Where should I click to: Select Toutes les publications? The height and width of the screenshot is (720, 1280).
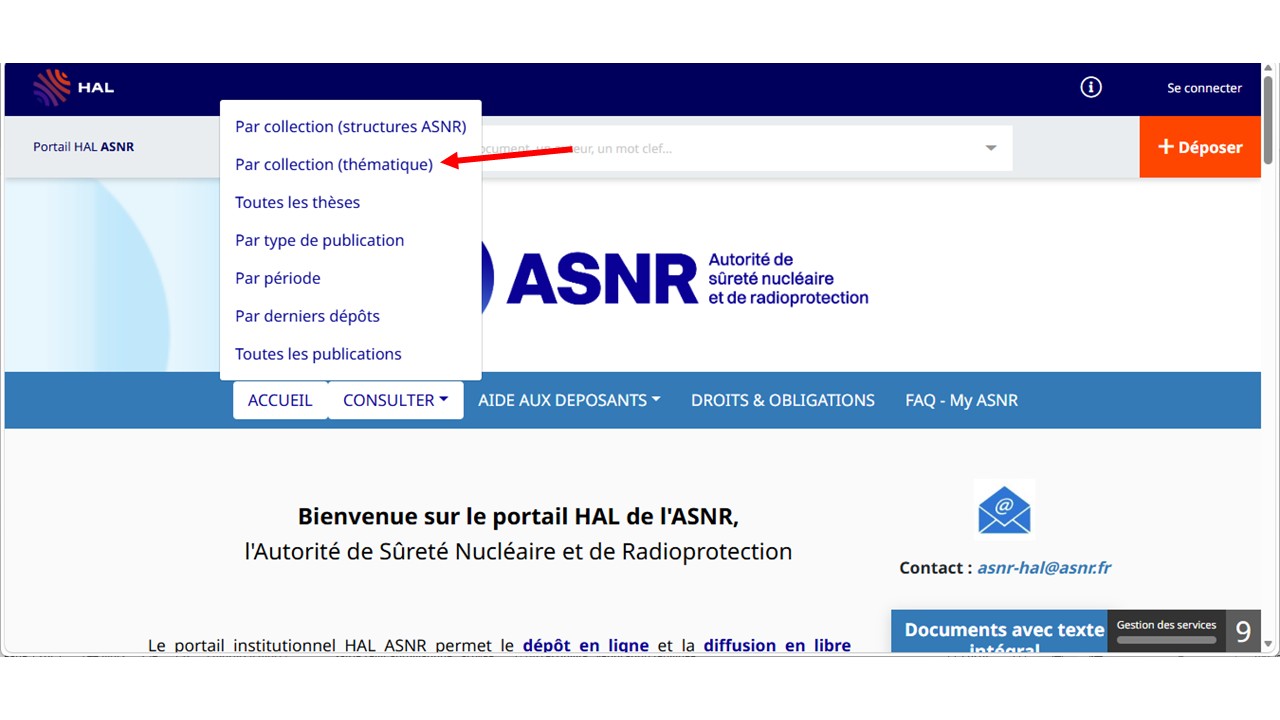tap(318, 355)
